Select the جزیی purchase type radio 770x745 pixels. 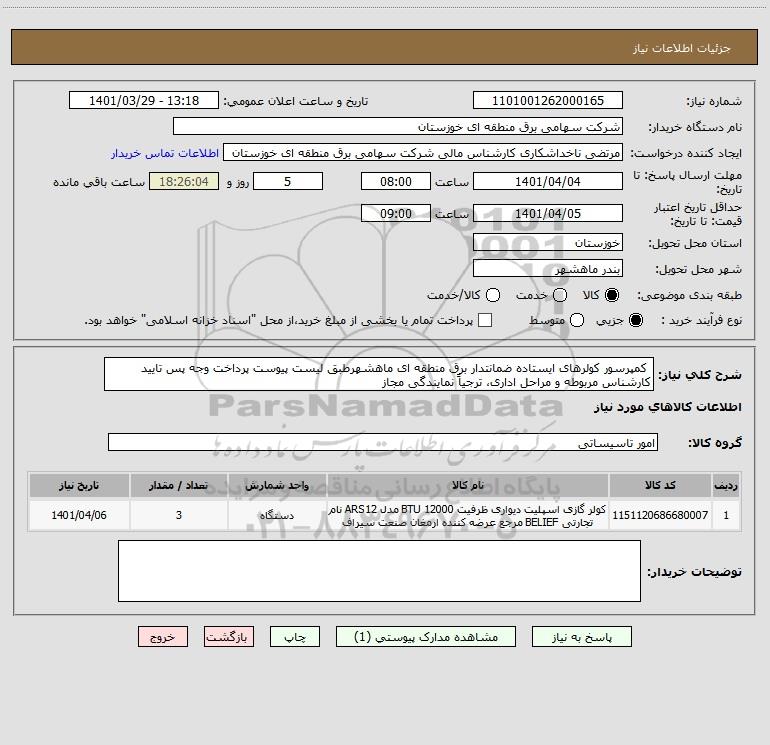pyautogui.click(x=635, y=320)
